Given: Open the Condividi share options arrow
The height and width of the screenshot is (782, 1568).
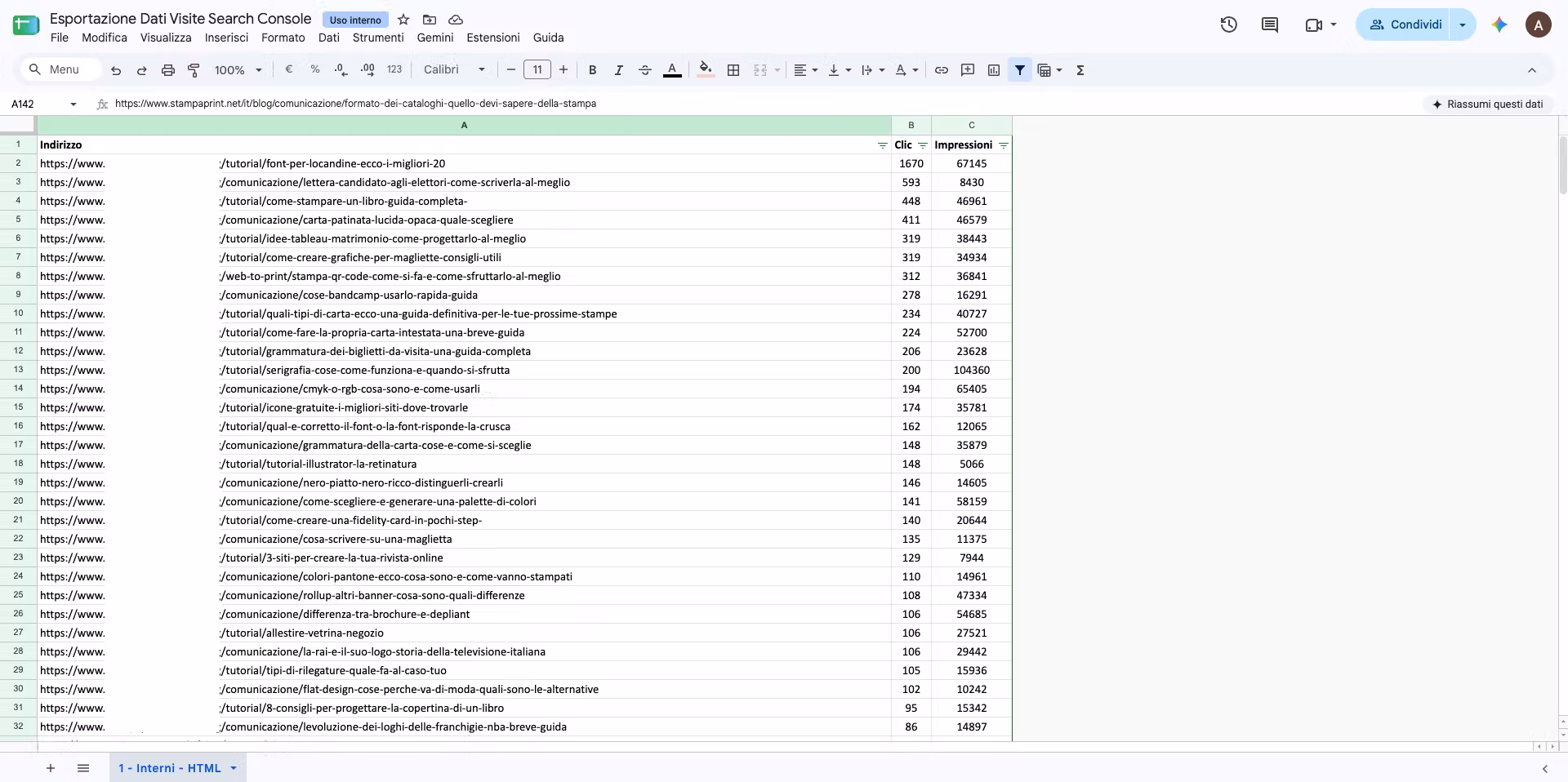Looking at the screenshot, I should (1463, 24).
